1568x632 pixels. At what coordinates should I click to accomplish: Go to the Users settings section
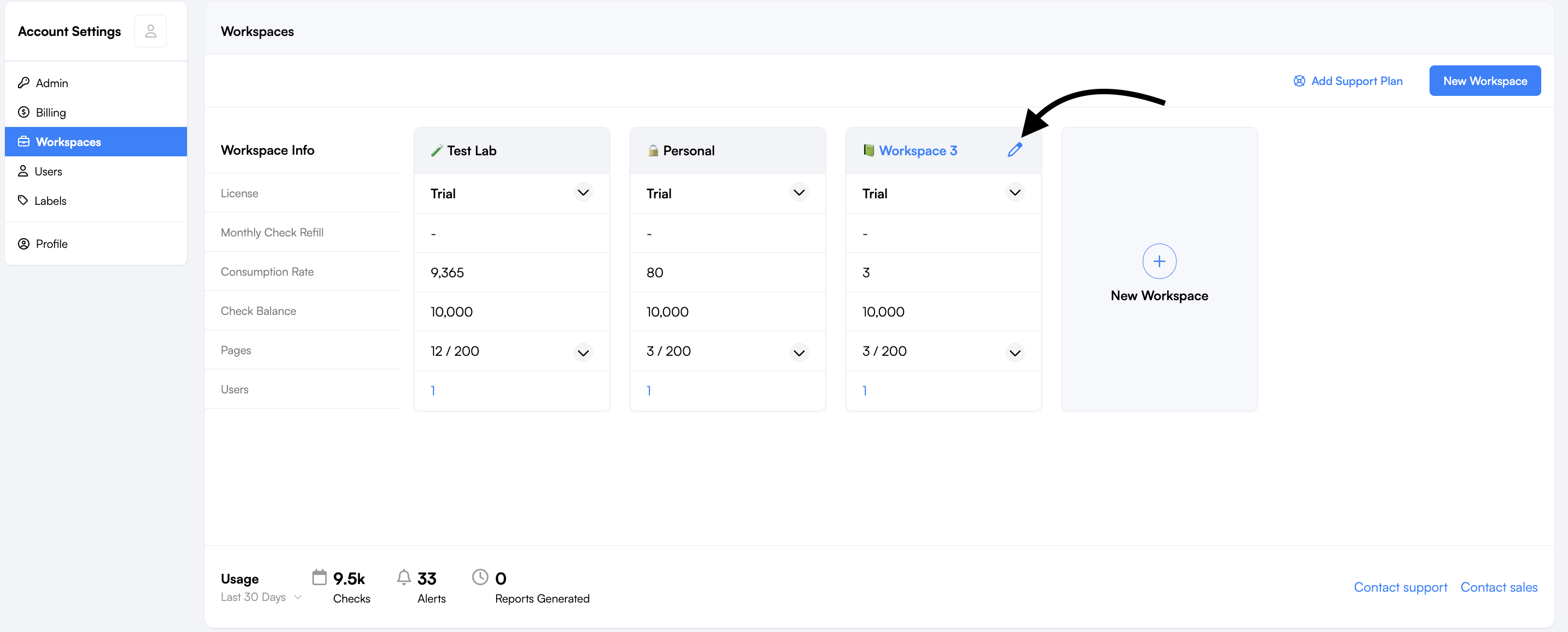tap(95, 171)
